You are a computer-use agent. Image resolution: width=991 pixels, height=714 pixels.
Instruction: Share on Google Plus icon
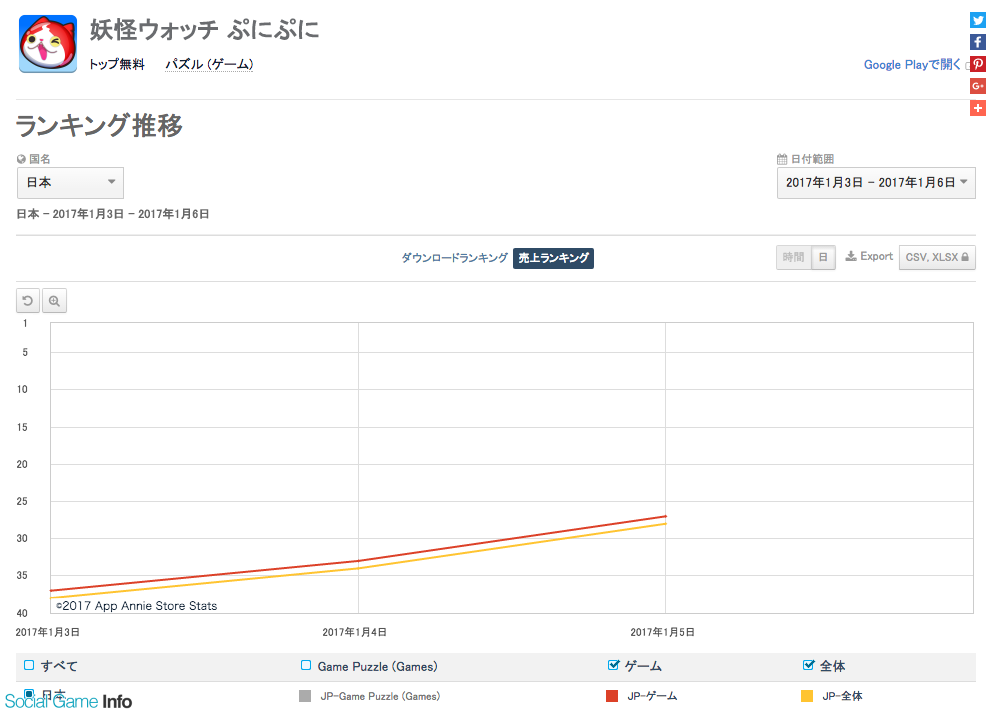point(978,86)
